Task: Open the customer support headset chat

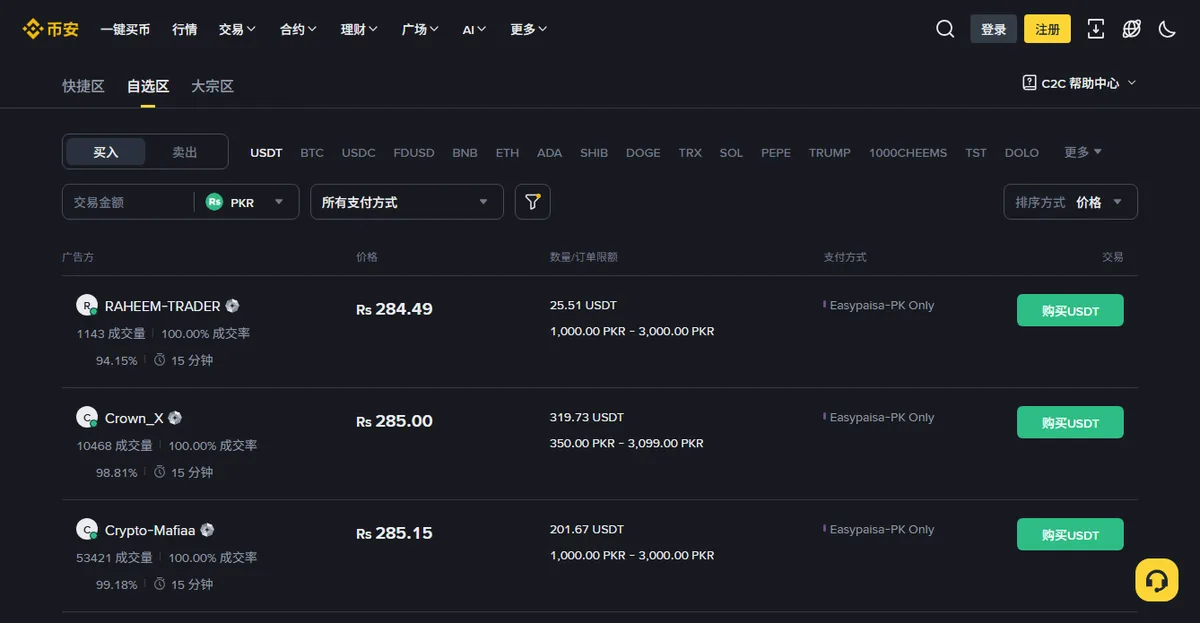Action: pos(1157,580)
